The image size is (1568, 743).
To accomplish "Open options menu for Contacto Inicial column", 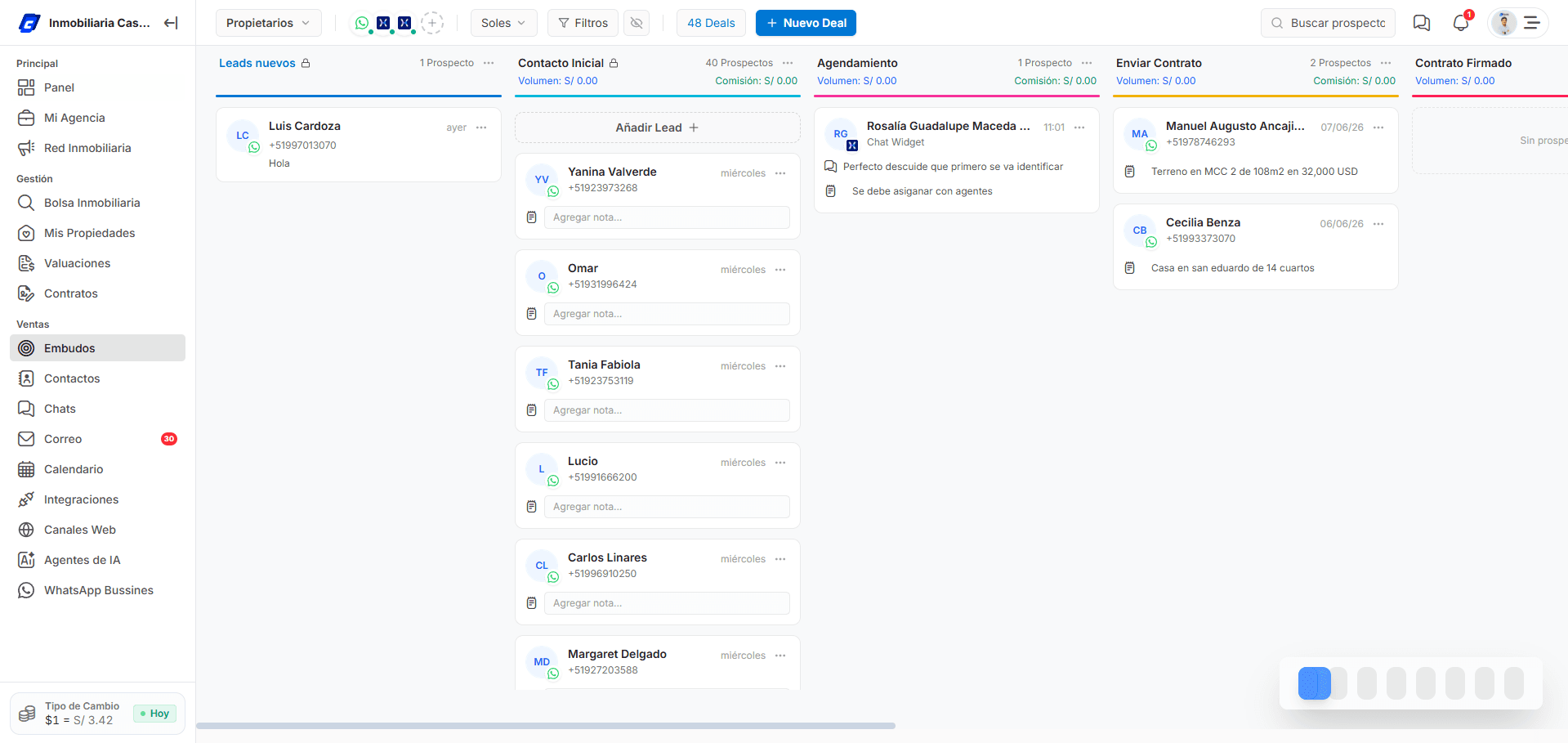I will coord(788,63).
